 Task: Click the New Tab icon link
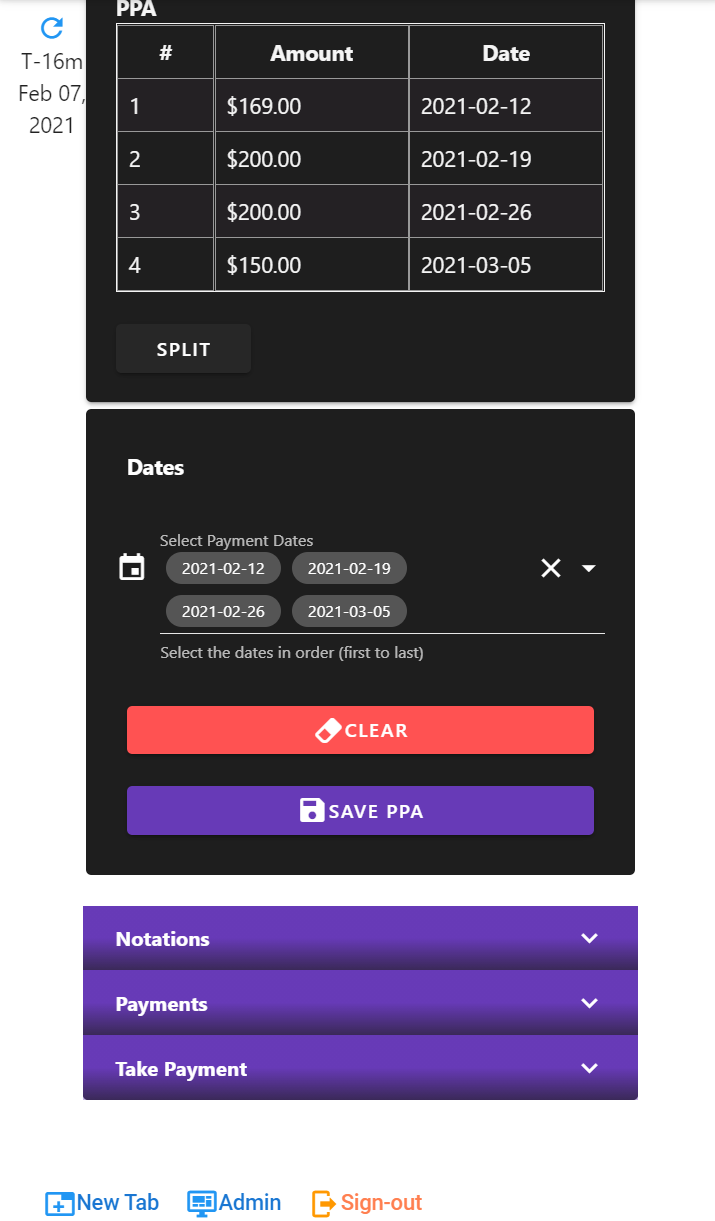click(60, 1203)
